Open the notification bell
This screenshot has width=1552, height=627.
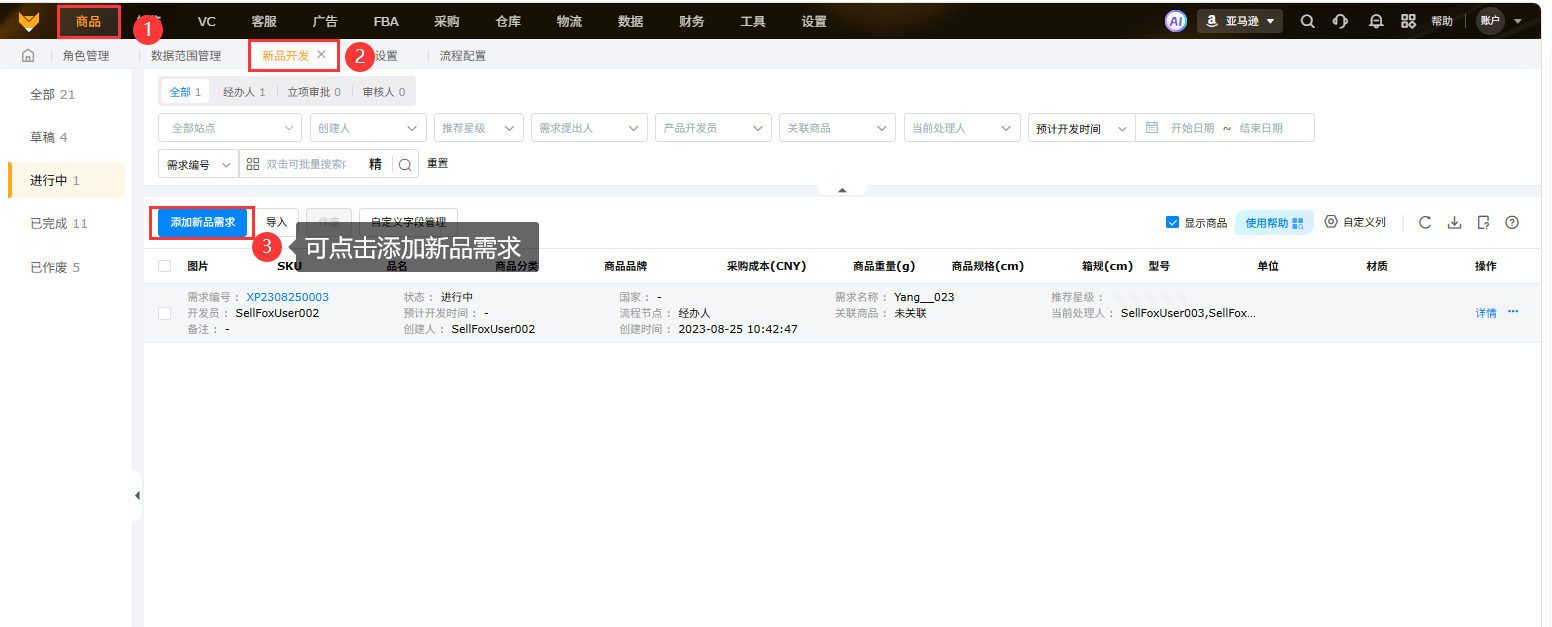[x=1376, y=21]
